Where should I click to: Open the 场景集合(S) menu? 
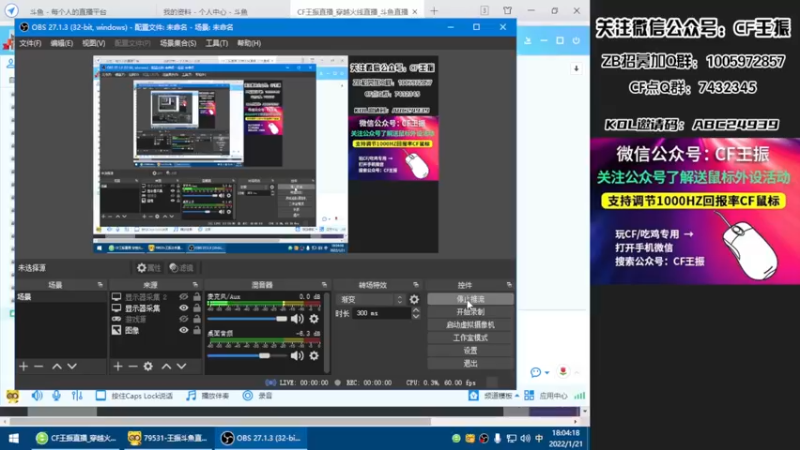pyautogui.click(x=178, y=43)
